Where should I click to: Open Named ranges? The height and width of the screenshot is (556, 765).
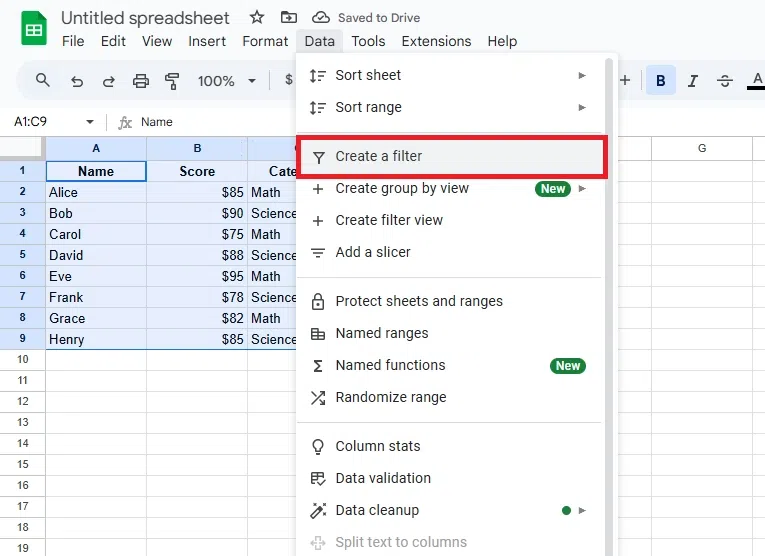click(x=449, y=333)
